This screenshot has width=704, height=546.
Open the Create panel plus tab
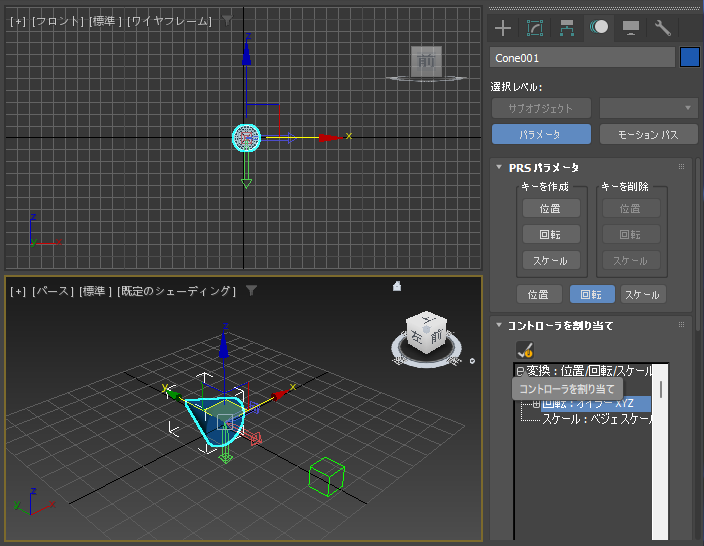tap(503, 28)
